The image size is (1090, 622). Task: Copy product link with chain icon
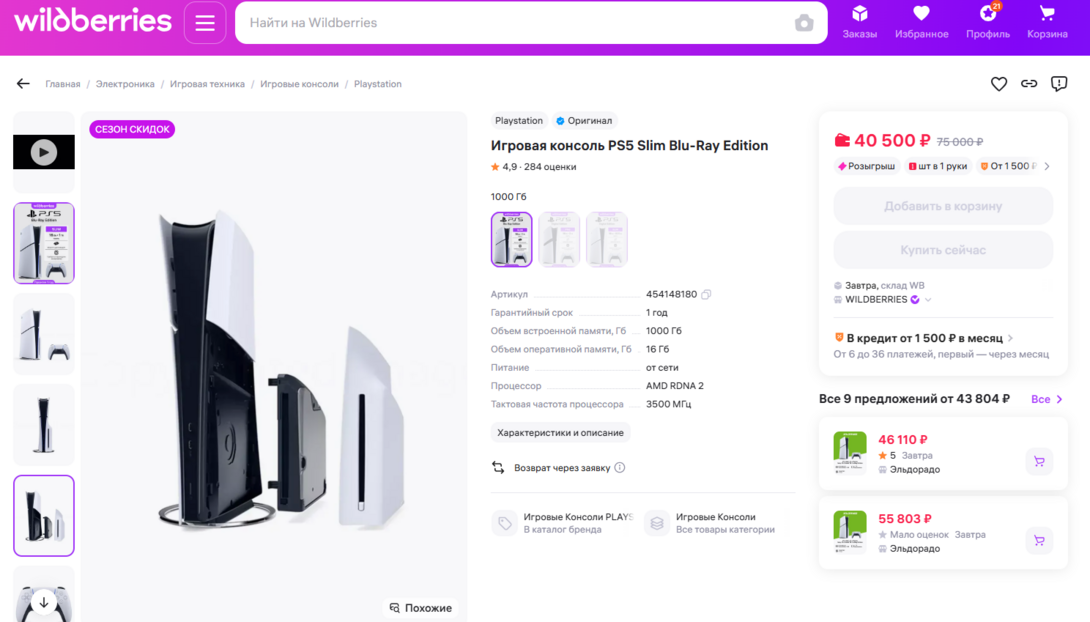coord(1029,84)
